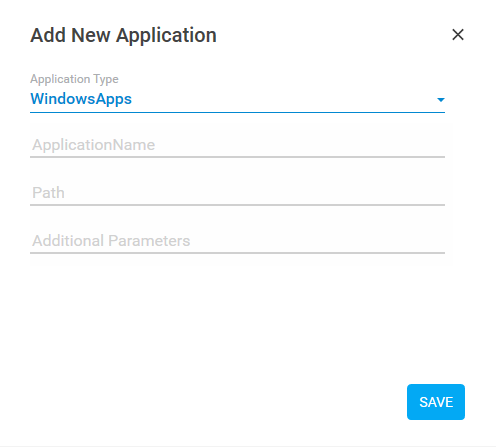496x447 pixels.
Task: Submit form using SAVE
Action: point(436,402)
